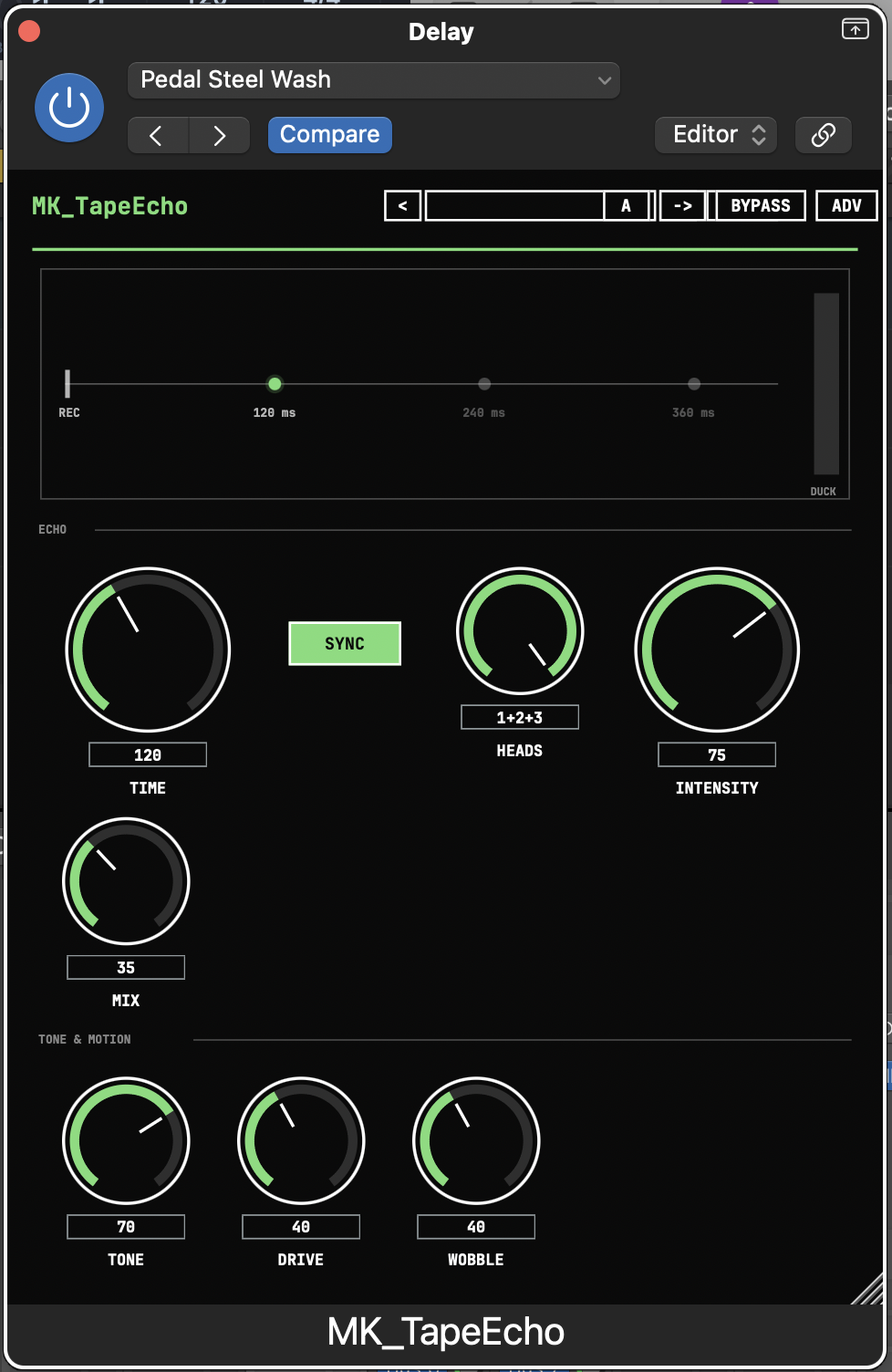Click the expand window icon in title bar

tap(855, 29)
